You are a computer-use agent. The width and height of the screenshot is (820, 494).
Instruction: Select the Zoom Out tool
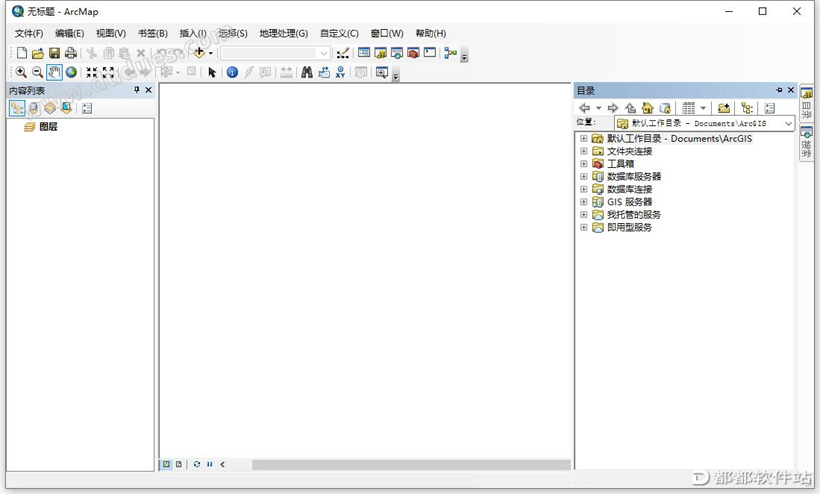37,72
